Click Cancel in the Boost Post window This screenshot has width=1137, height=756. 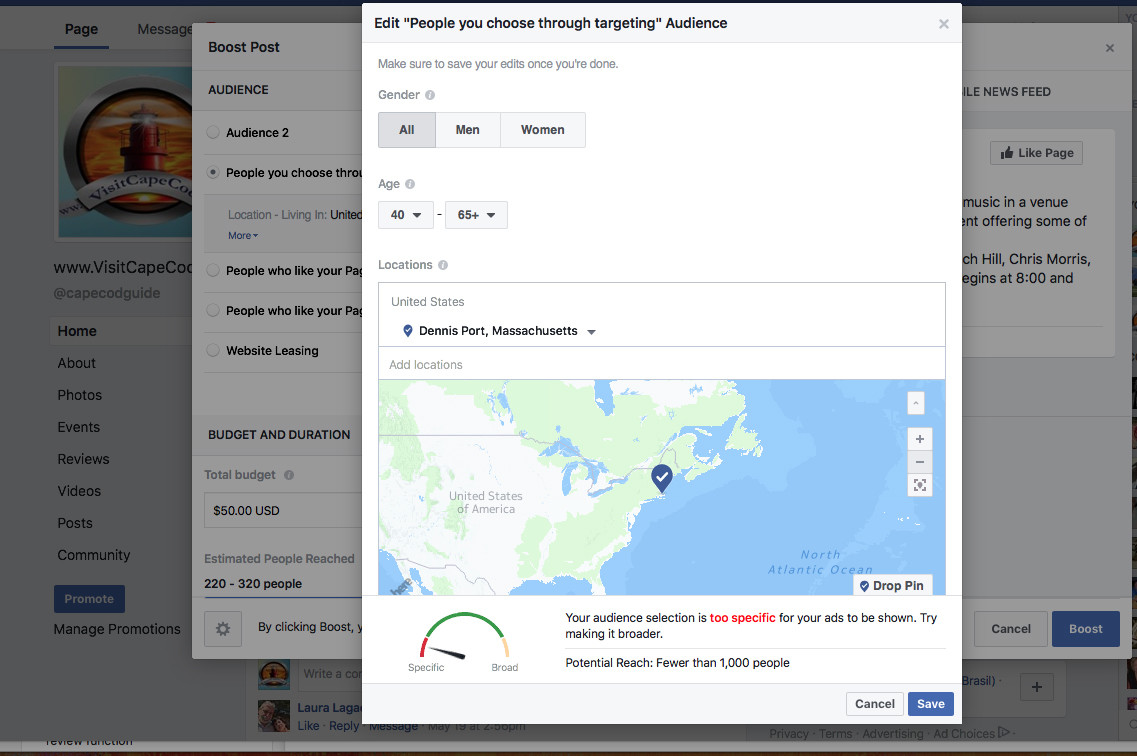pyautogui.click(x=1011, y=629)
